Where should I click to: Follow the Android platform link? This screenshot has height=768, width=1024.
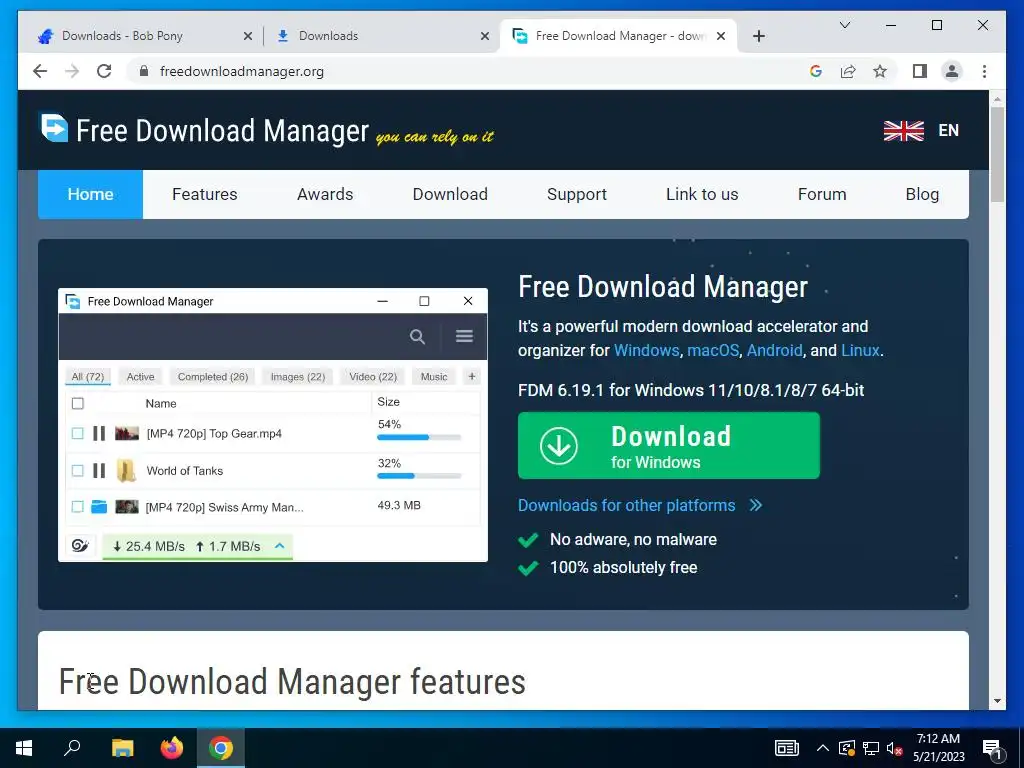click(775, 351)
